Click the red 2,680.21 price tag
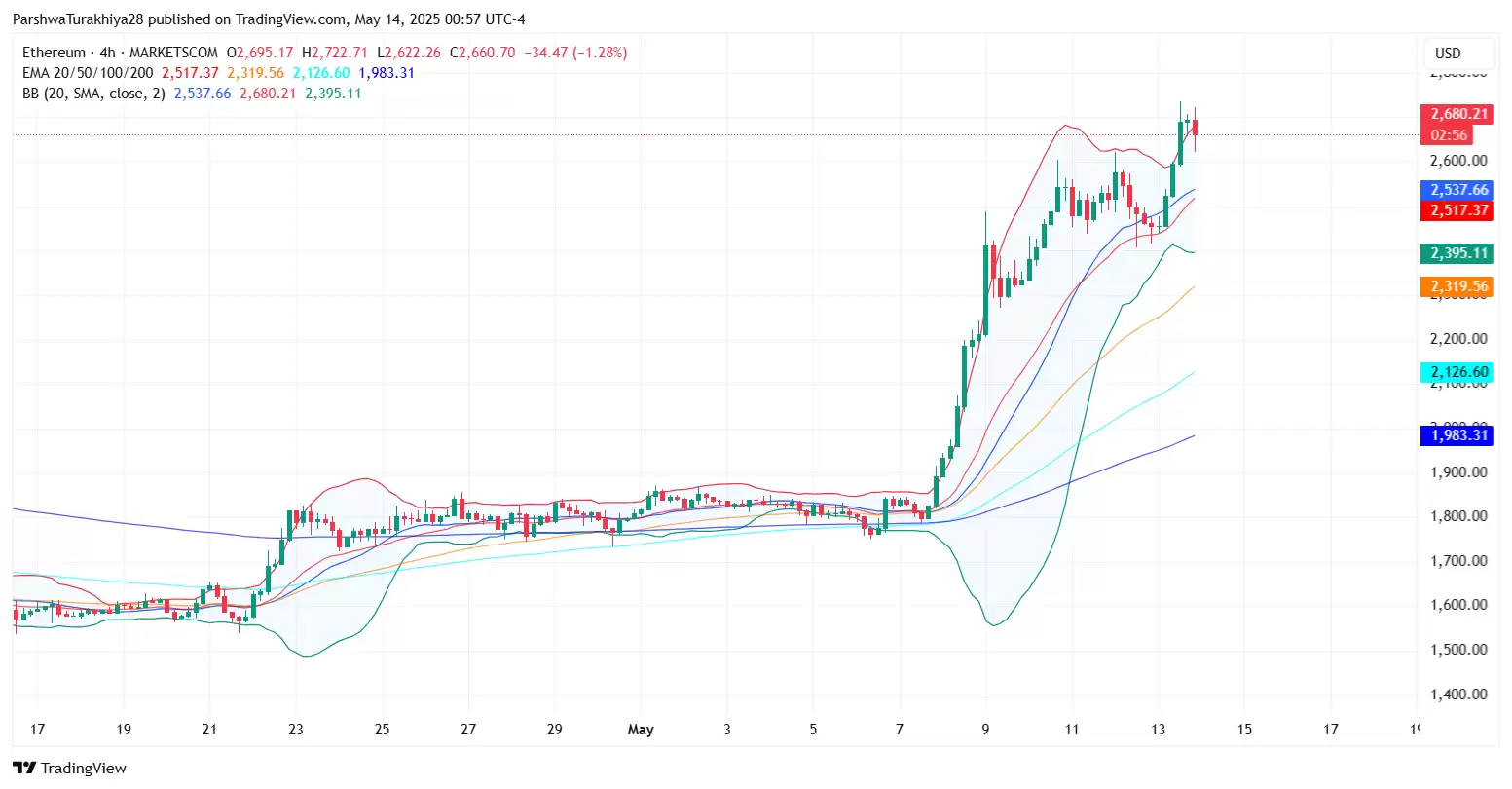1512x789 pixels. point(1457,114)
